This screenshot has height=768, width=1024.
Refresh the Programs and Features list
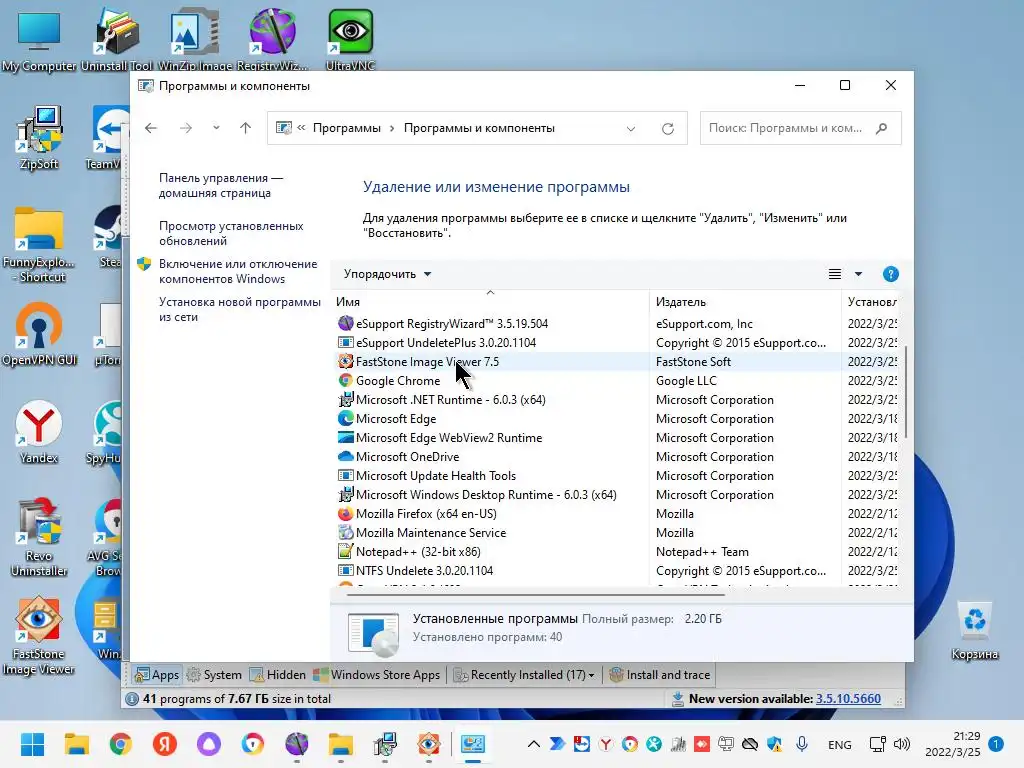667,129
